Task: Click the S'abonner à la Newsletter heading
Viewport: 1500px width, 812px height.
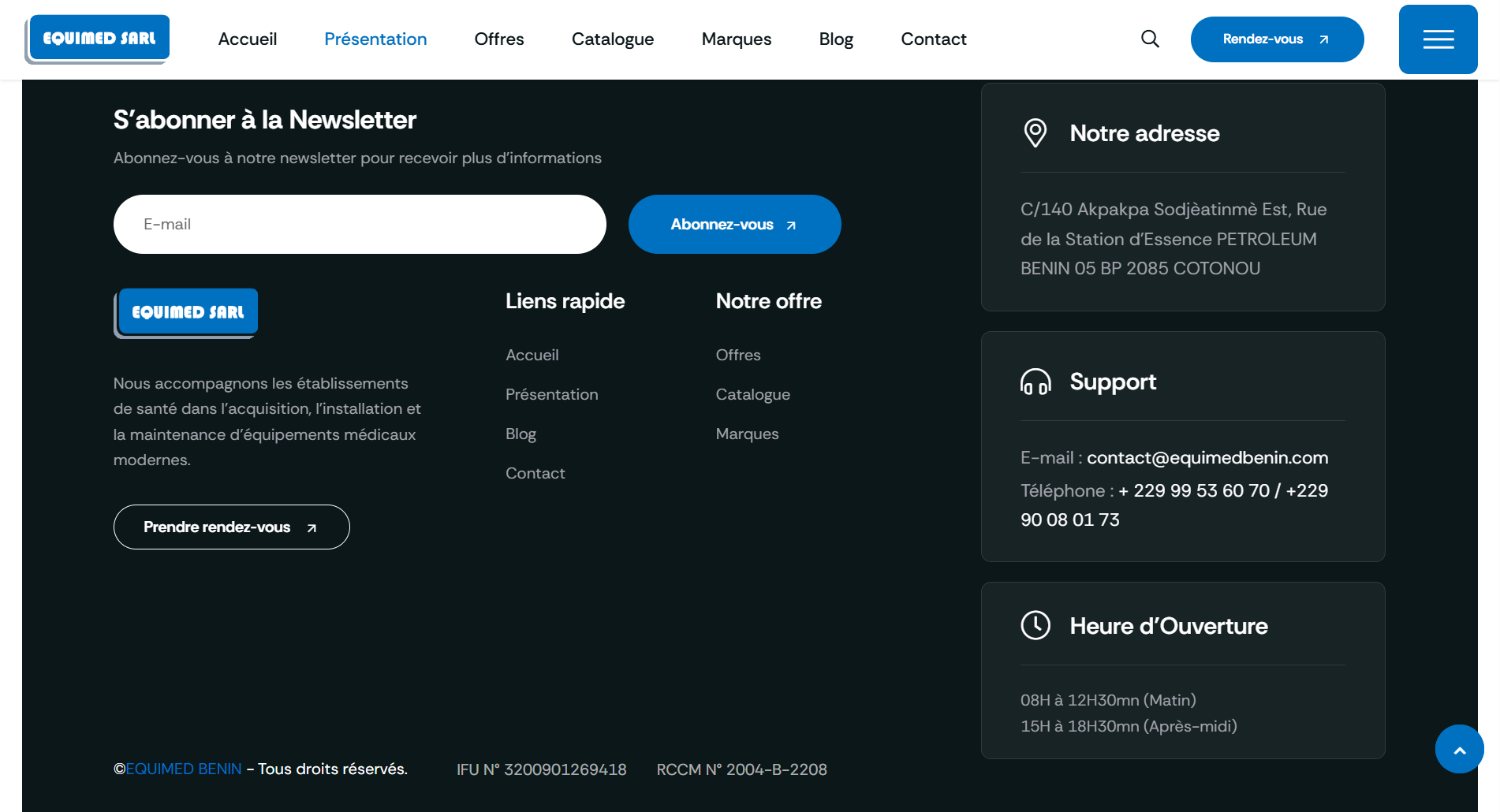Action: coord(264,120)
